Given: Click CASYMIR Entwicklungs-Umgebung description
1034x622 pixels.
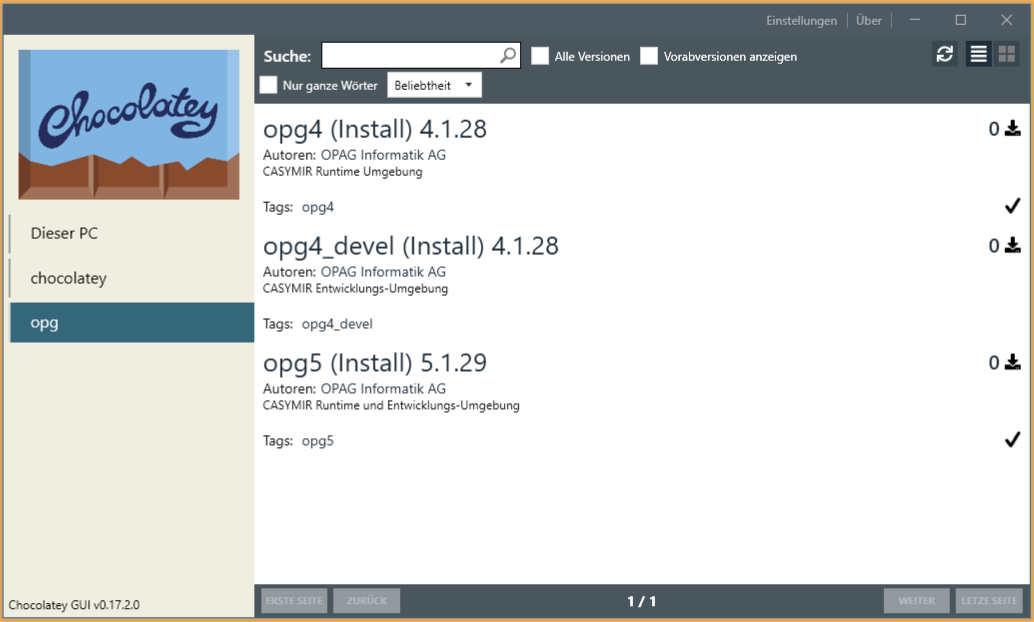Looking at the screenshot, I should pyautogui.click(x=355, y=289).
